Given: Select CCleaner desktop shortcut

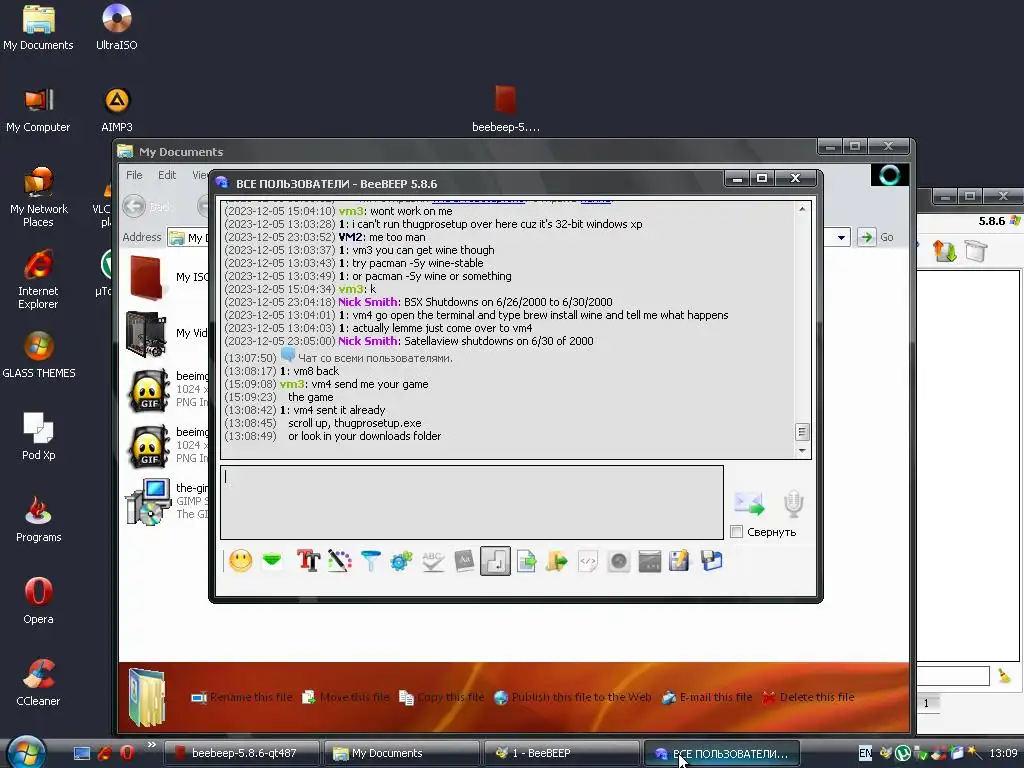Looking at the screenshot, I should click(38, 683).
